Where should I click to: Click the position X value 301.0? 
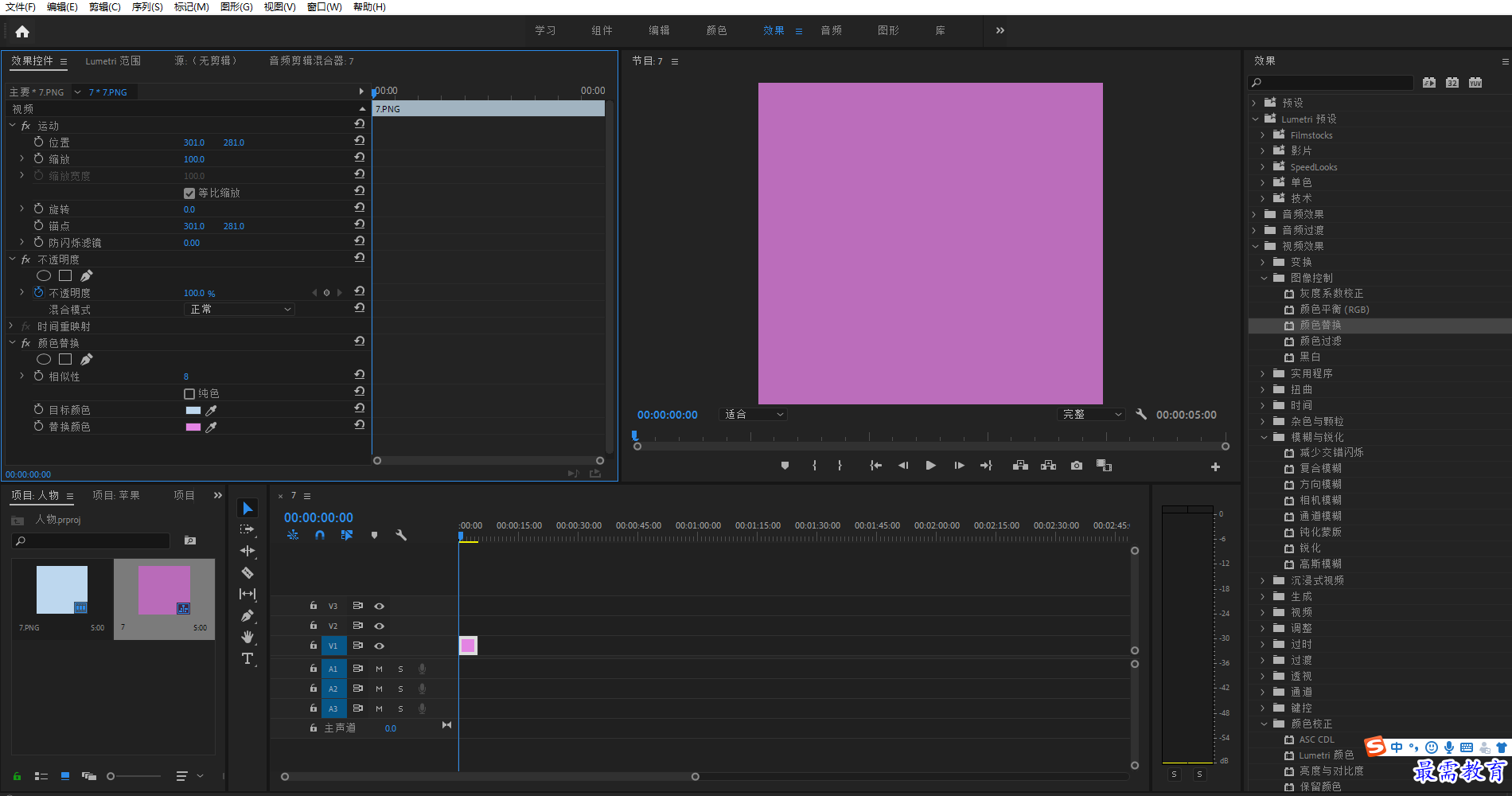point(194,142)
